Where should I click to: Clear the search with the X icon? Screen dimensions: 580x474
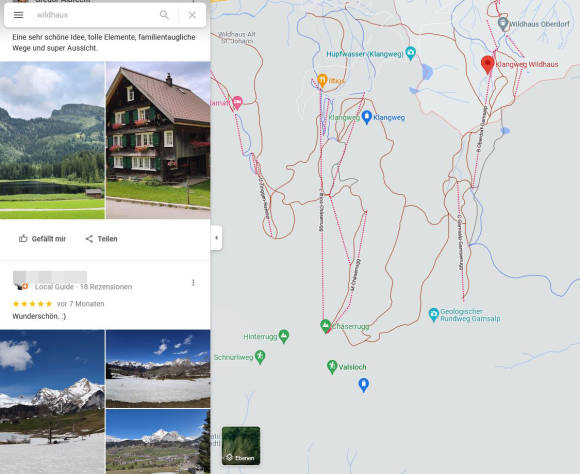[x=192, y=15]
